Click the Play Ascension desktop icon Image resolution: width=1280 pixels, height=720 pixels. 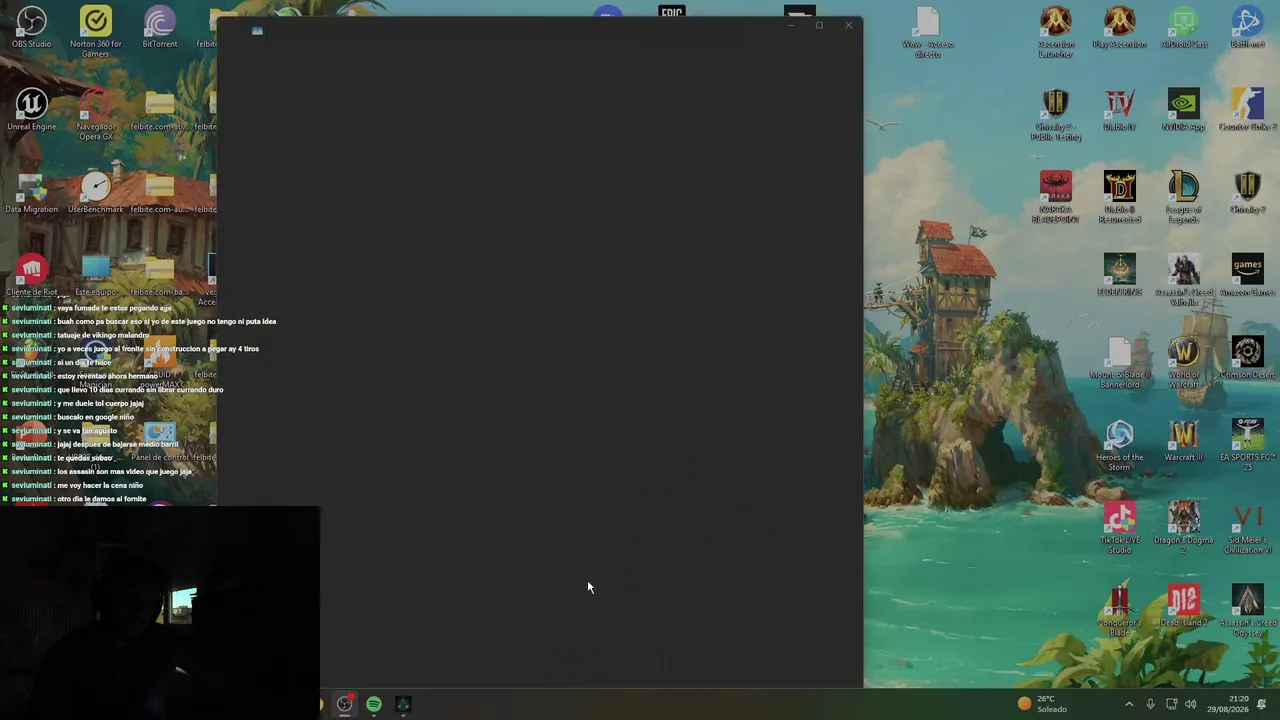click(1120, 27)
